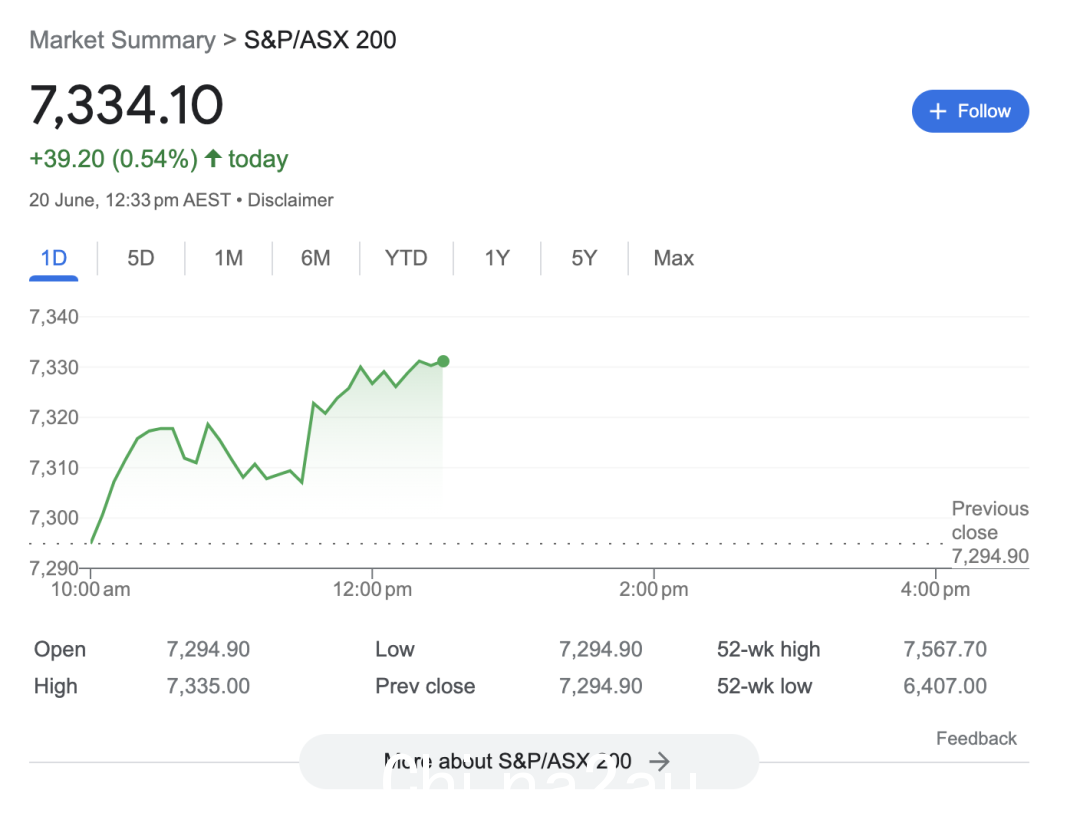Click the S&P/ASX 200 breadcrumb title
This screenshot has height=813, width=1080.
320,40
